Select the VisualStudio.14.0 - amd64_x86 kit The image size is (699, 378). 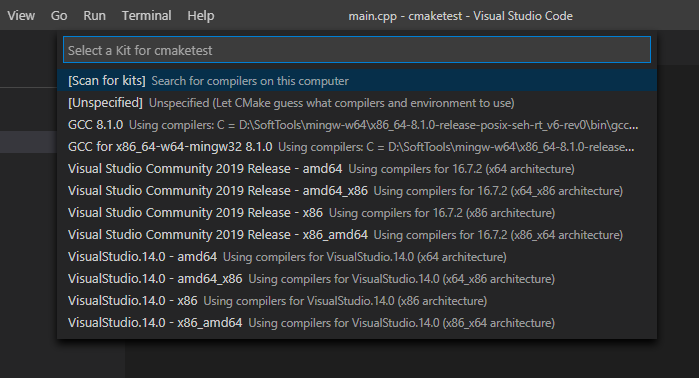(357, 279)
